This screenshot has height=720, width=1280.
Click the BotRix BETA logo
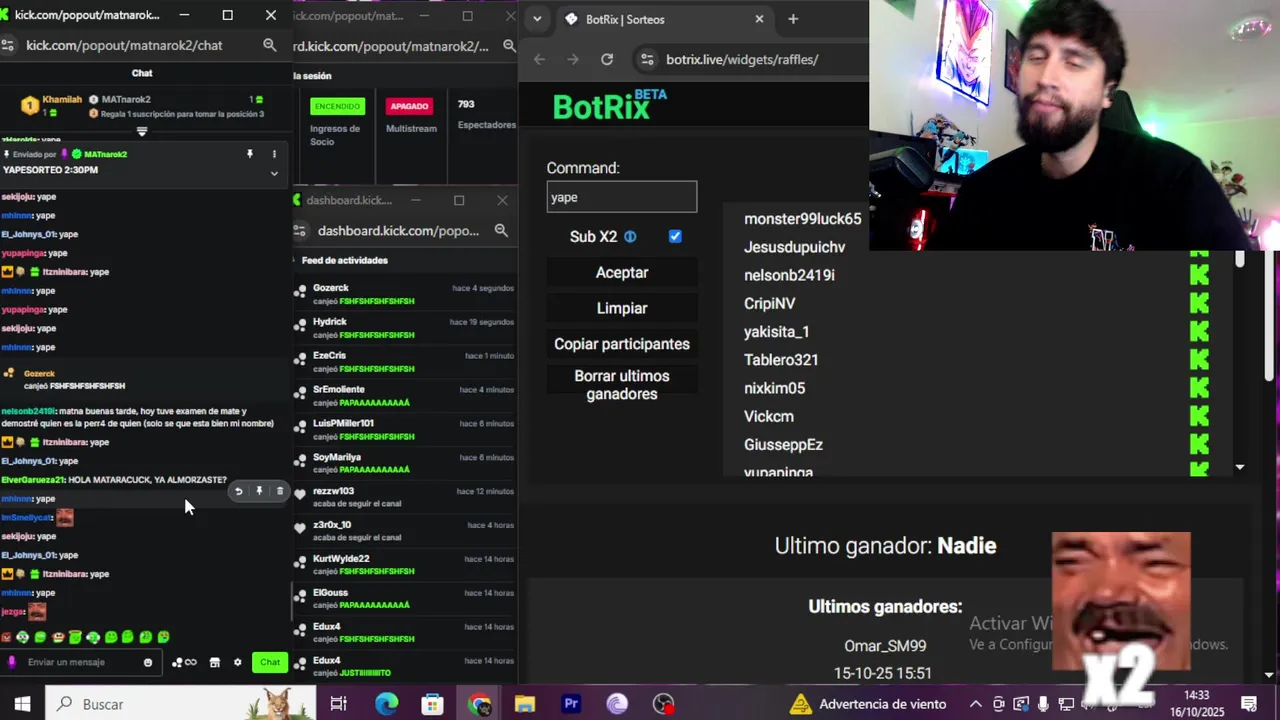pos(609,105)
